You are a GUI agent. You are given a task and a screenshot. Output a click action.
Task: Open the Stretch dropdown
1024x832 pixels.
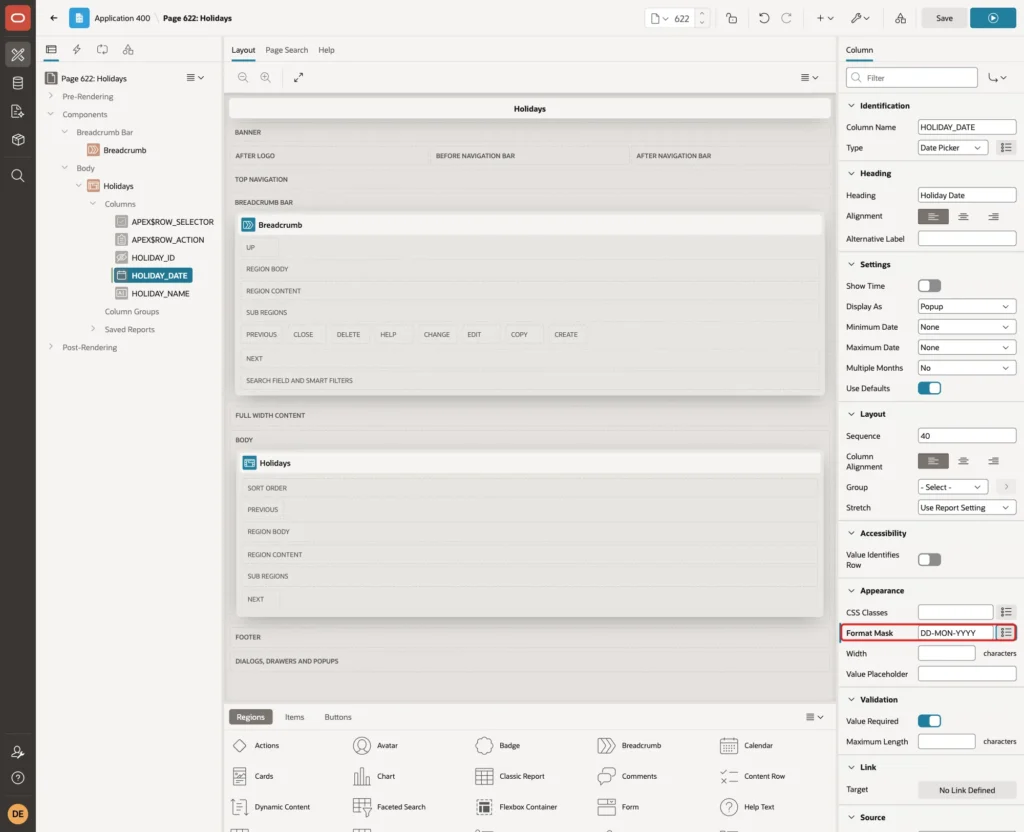[967, 508]
